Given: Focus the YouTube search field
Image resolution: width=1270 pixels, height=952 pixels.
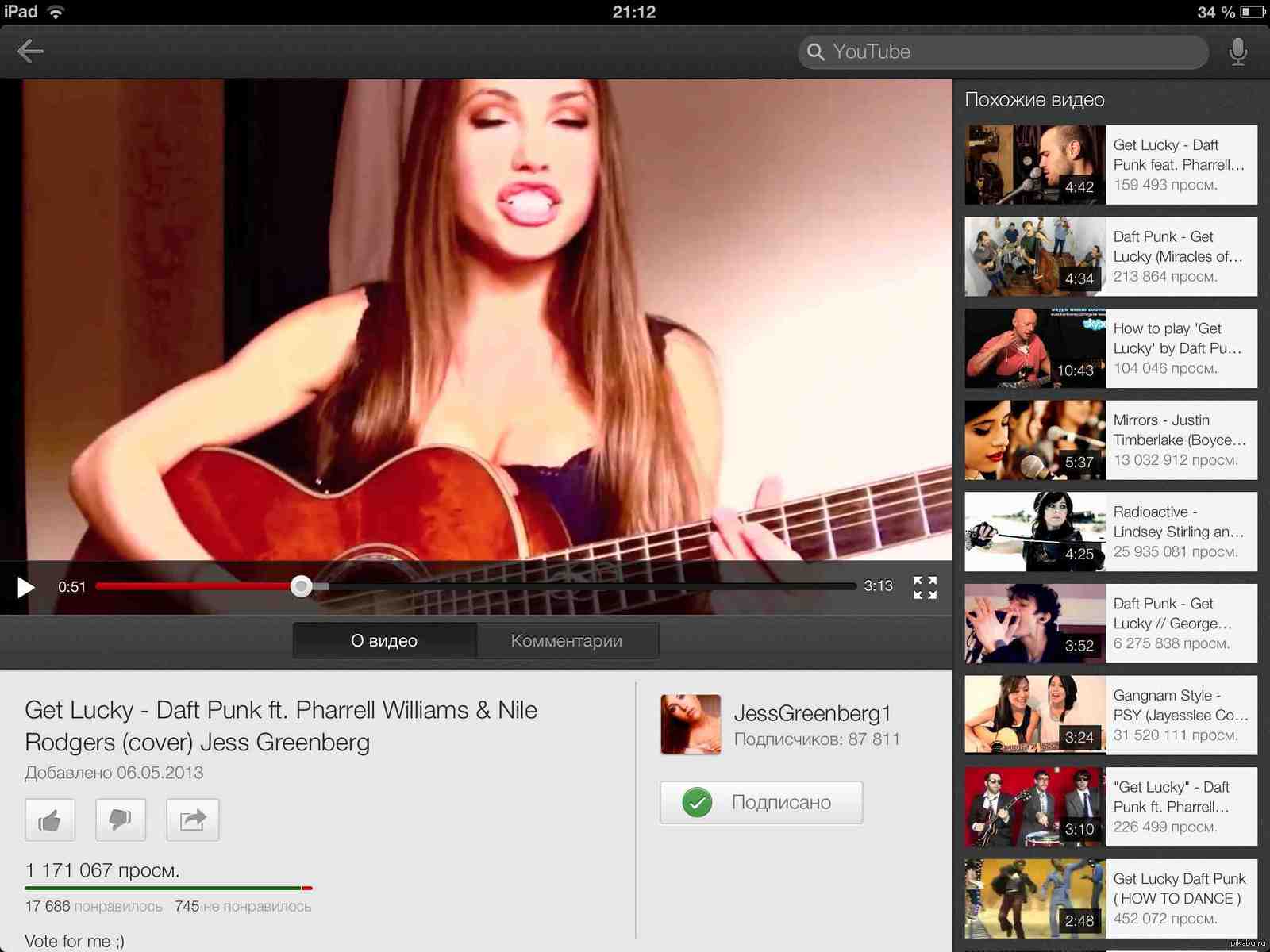Looking at the screenshot, I should [1003, 52].
